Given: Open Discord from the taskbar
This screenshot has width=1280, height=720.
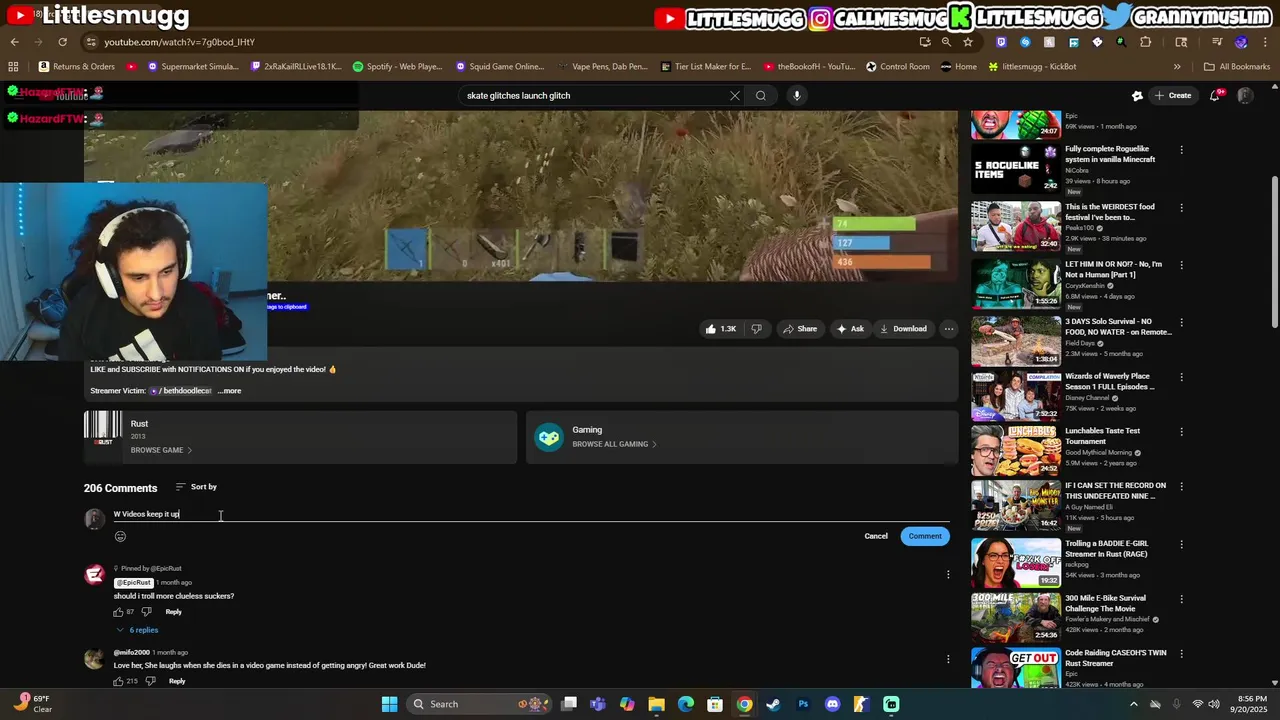Looking at the screenshot, I should pos(832,704).
